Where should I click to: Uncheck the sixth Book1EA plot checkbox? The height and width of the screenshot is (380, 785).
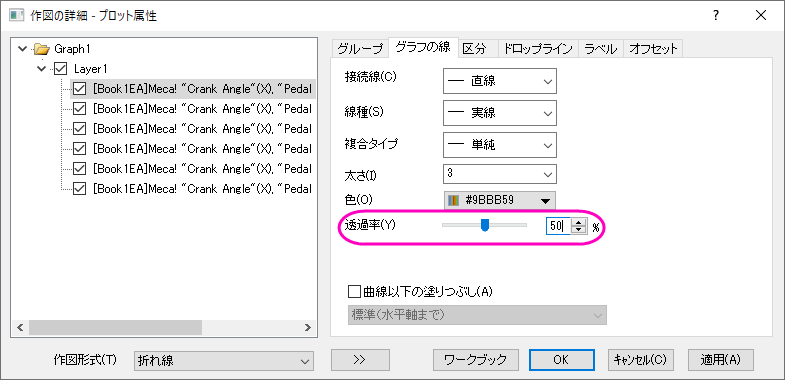pos(79,189)
